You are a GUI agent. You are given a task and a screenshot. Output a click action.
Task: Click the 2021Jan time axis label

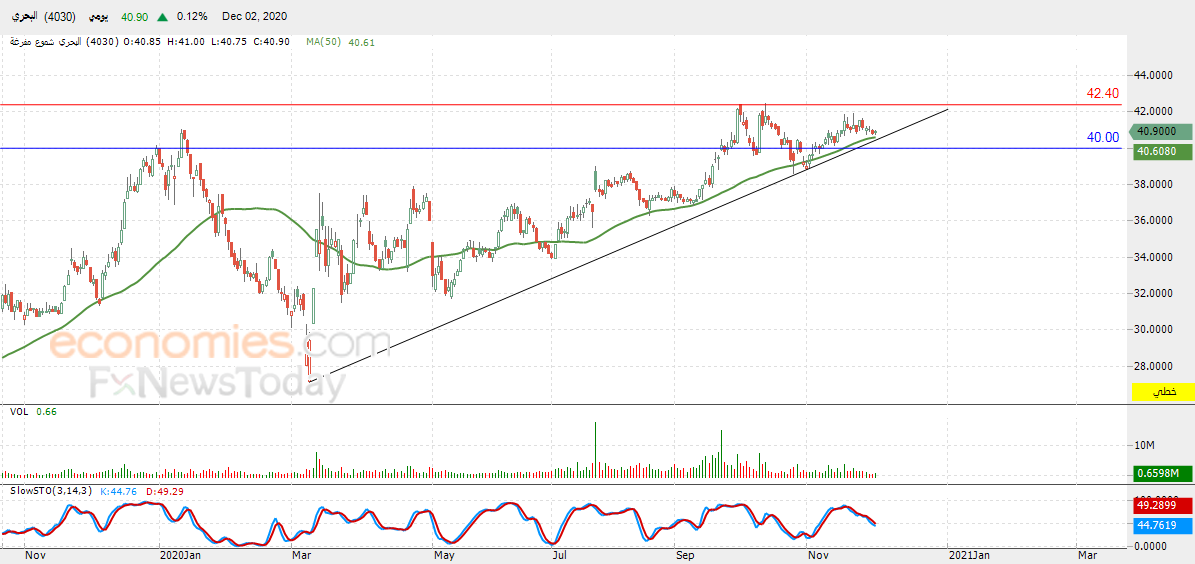969,556
